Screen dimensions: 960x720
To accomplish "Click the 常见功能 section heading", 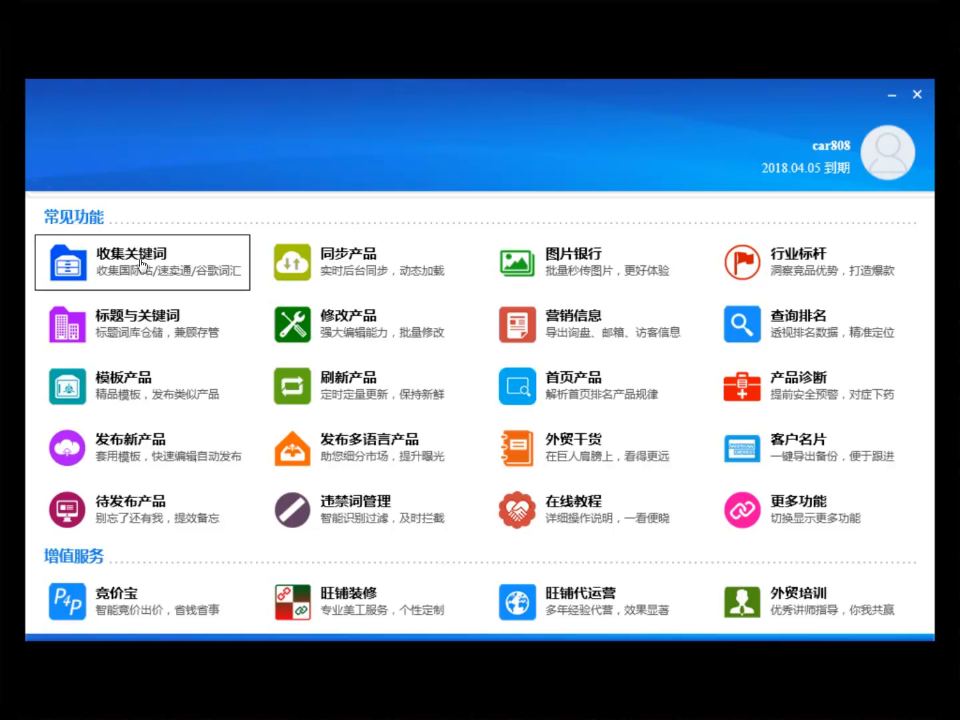I will 73,217.
